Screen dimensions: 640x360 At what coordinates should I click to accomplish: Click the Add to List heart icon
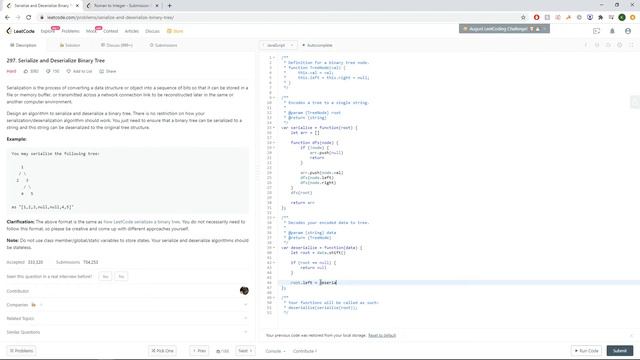pyautogui.click(x=69, y=71)
